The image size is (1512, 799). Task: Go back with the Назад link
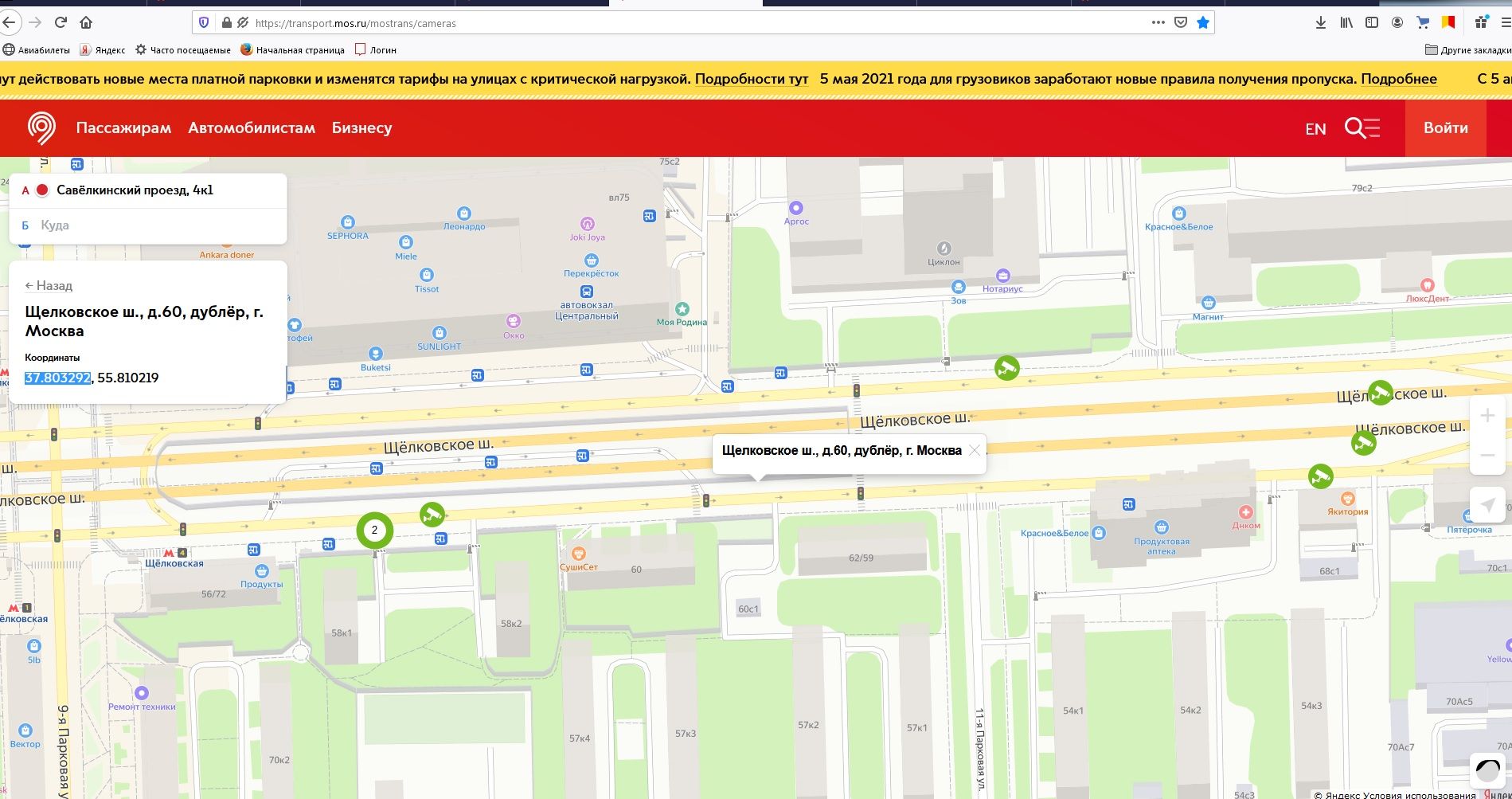coord(49,285)
